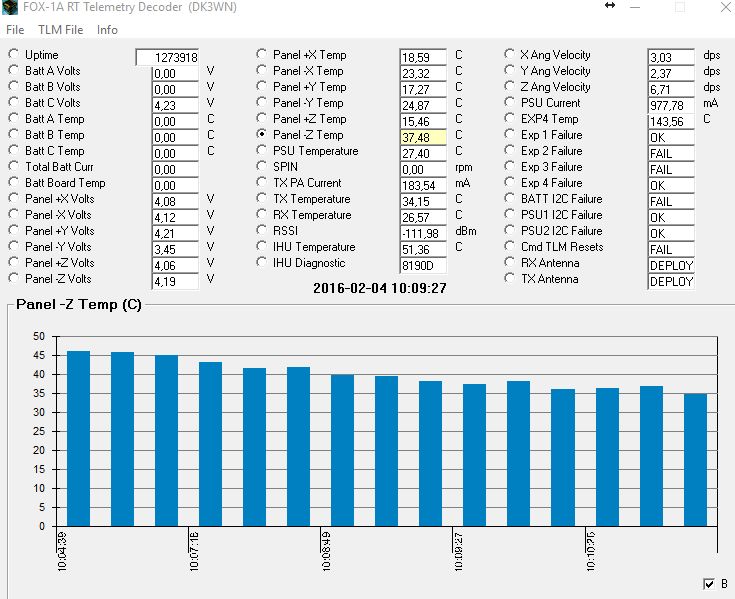Screen dimensions: 735x599
Task: Select the Panel +Z Volts radio button
Action: [x=14, y=262]
